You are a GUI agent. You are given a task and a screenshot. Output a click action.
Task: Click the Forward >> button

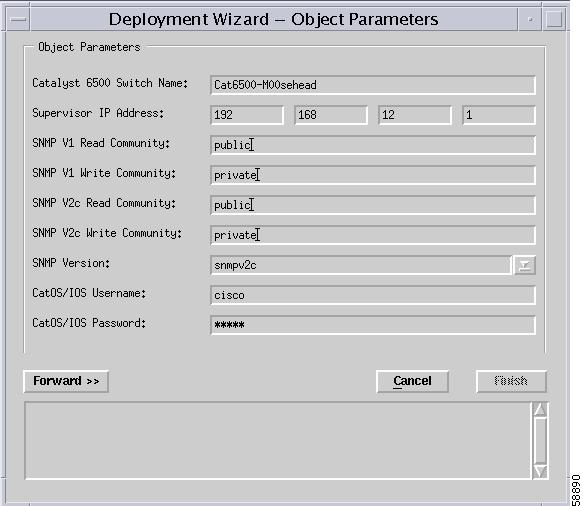66,381
